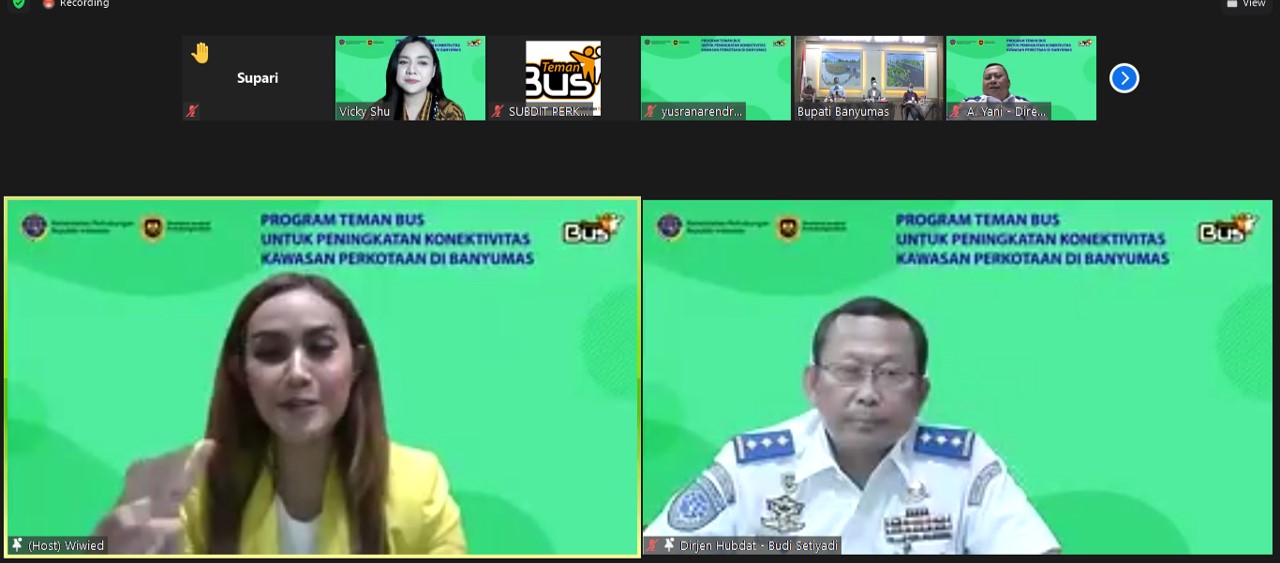
Task: Click the 'Recording' status text
Action: 84,4
